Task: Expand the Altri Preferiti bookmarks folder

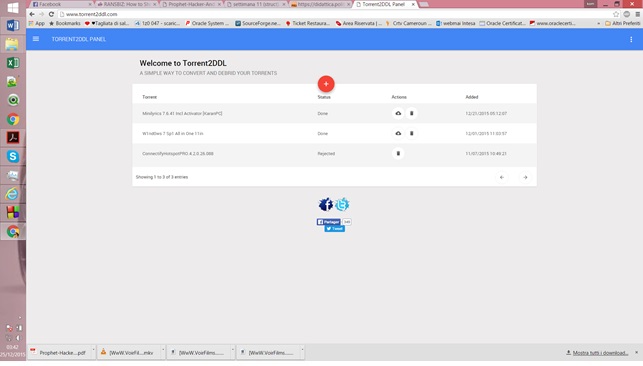Action: (622, 23)
